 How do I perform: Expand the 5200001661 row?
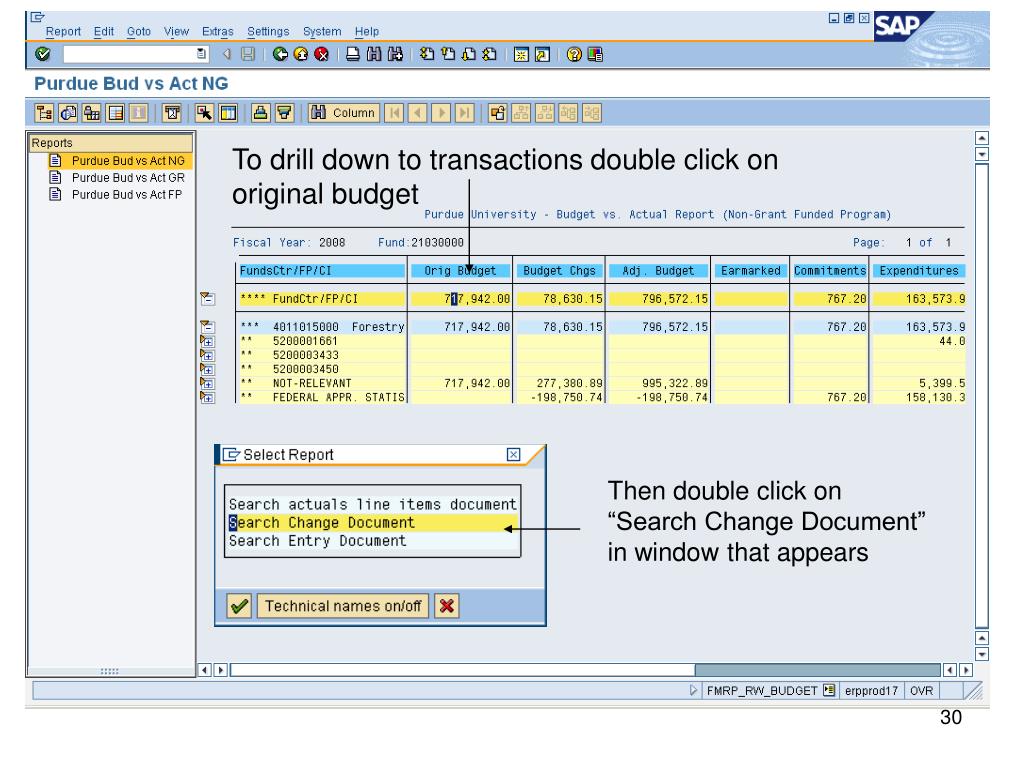[207, 341]
